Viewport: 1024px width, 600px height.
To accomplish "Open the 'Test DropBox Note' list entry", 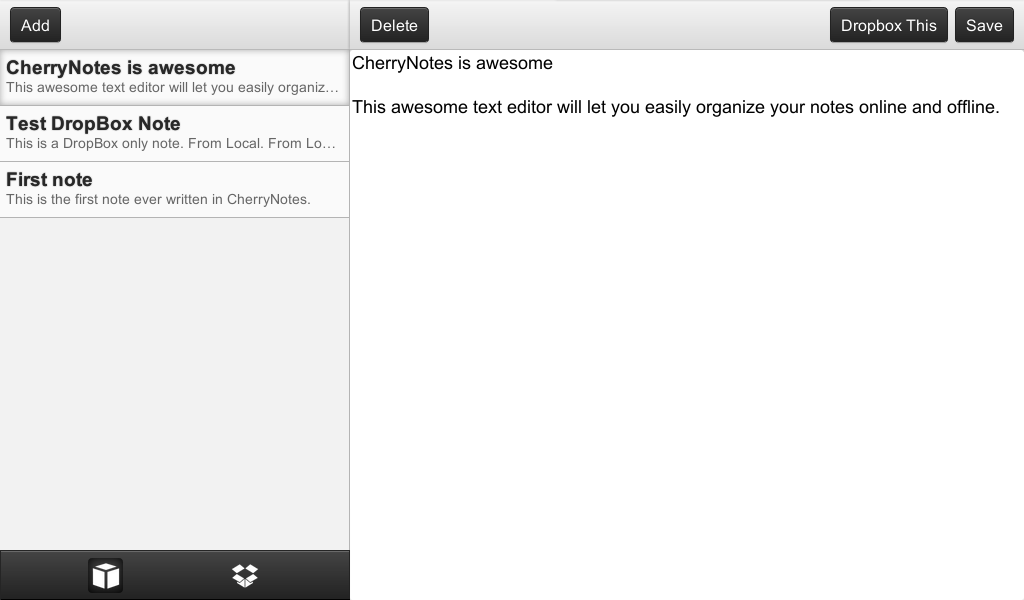I will pos(174,134).
